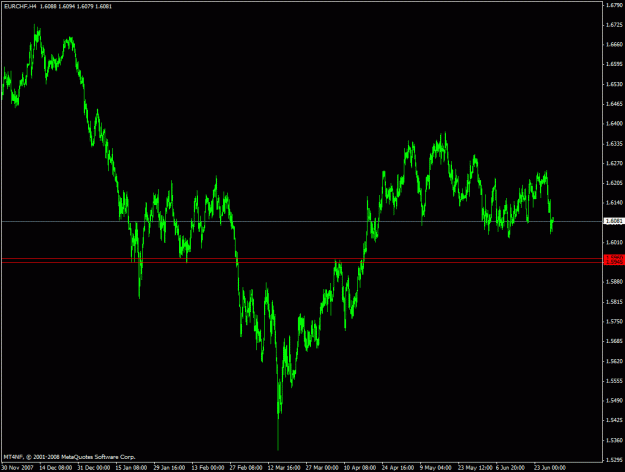This screenshot has width=625, height=472.
Task: Click the 23 Jun 00:00 time label
Action: [x=550, y=468]
